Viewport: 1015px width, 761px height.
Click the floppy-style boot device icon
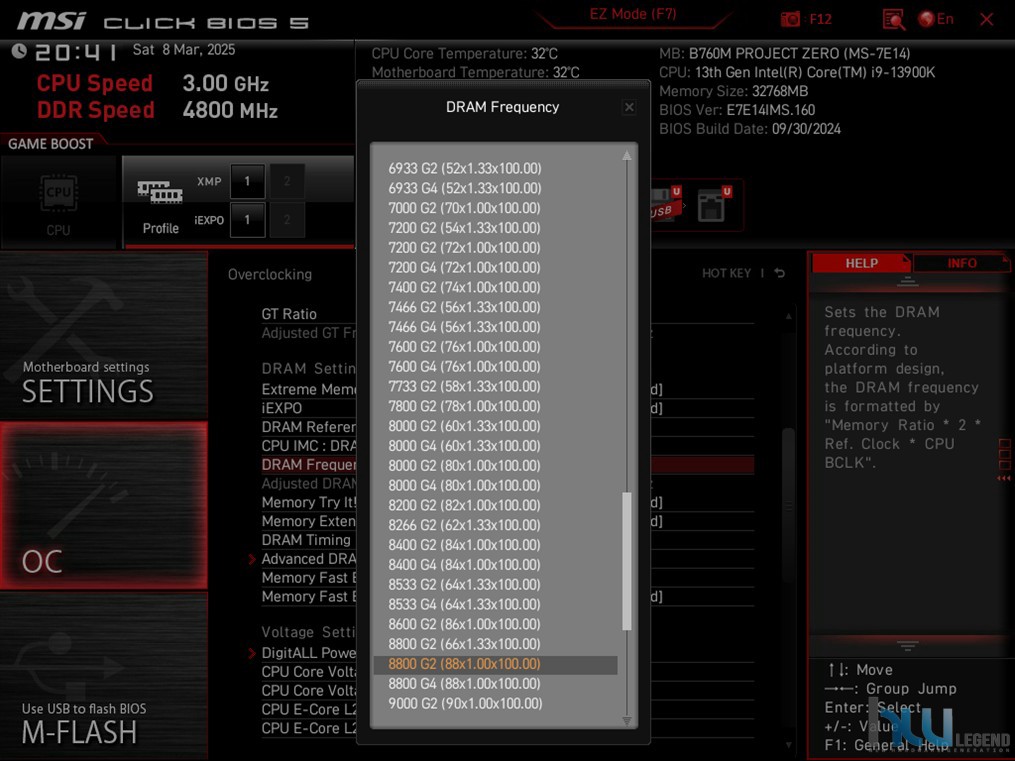pyautogui.click(x=714, y=205)
